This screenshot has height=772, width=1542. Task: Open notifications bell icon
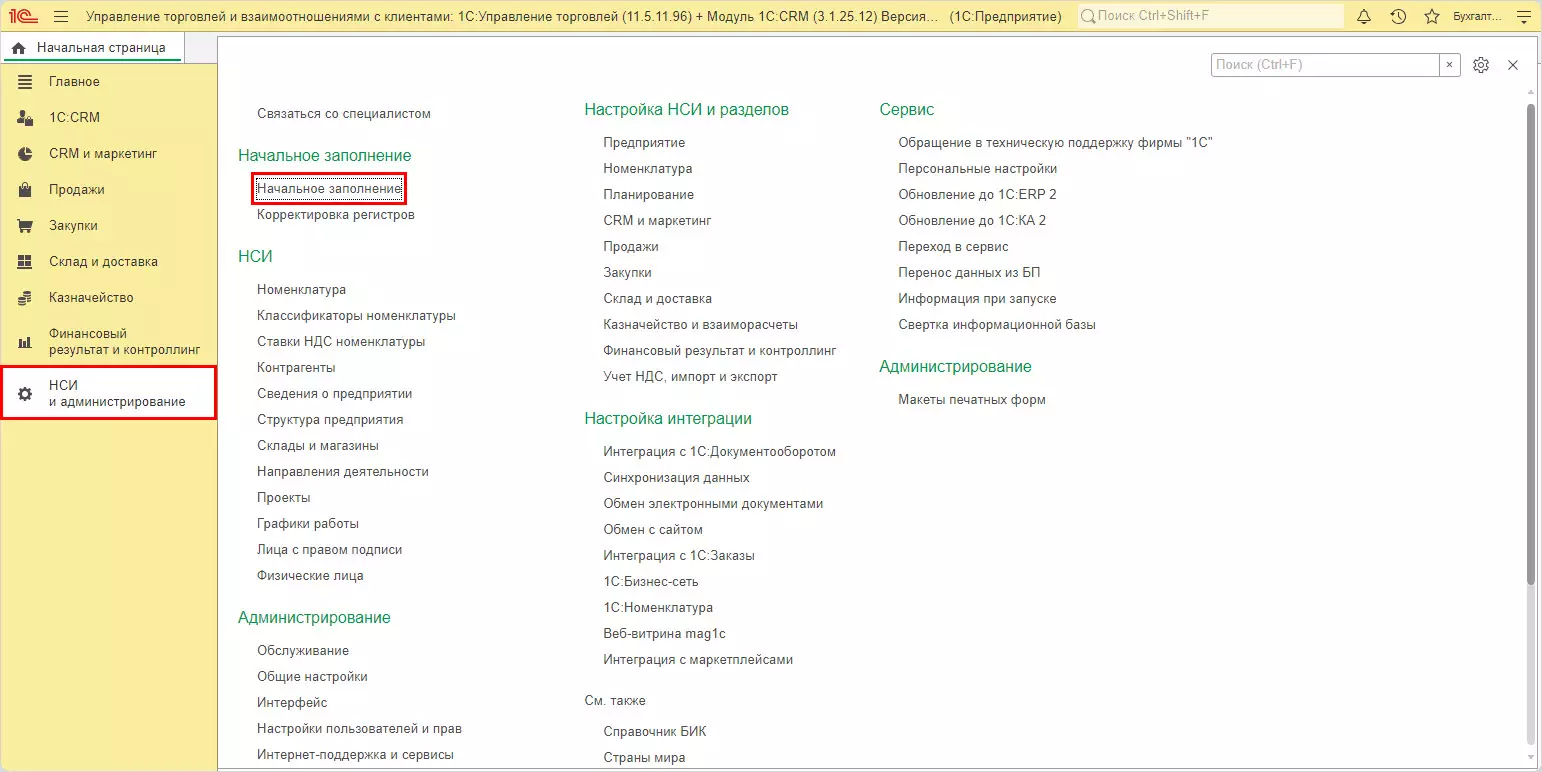(1364, 16)
